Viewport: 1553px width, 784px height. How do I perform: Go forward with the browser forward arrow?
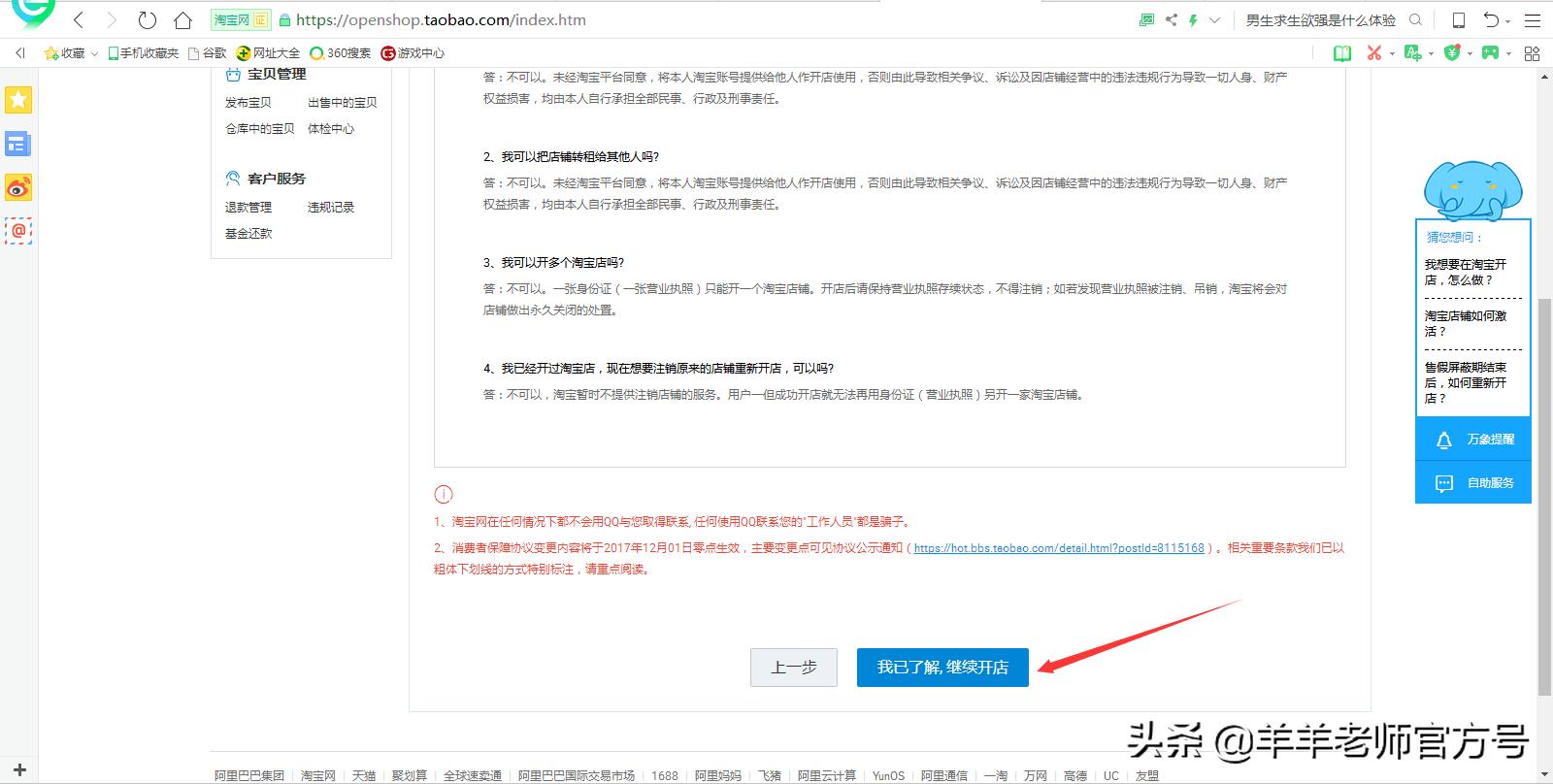pyautogui.click(x=112, y=19)
